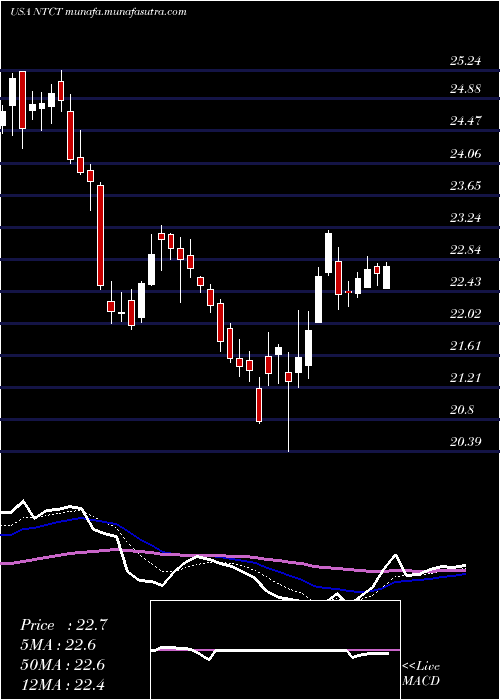This screenshot has width=500, height=700.
Task: Click the 25.24 price axis label
Action: click(x=465, y=61)
